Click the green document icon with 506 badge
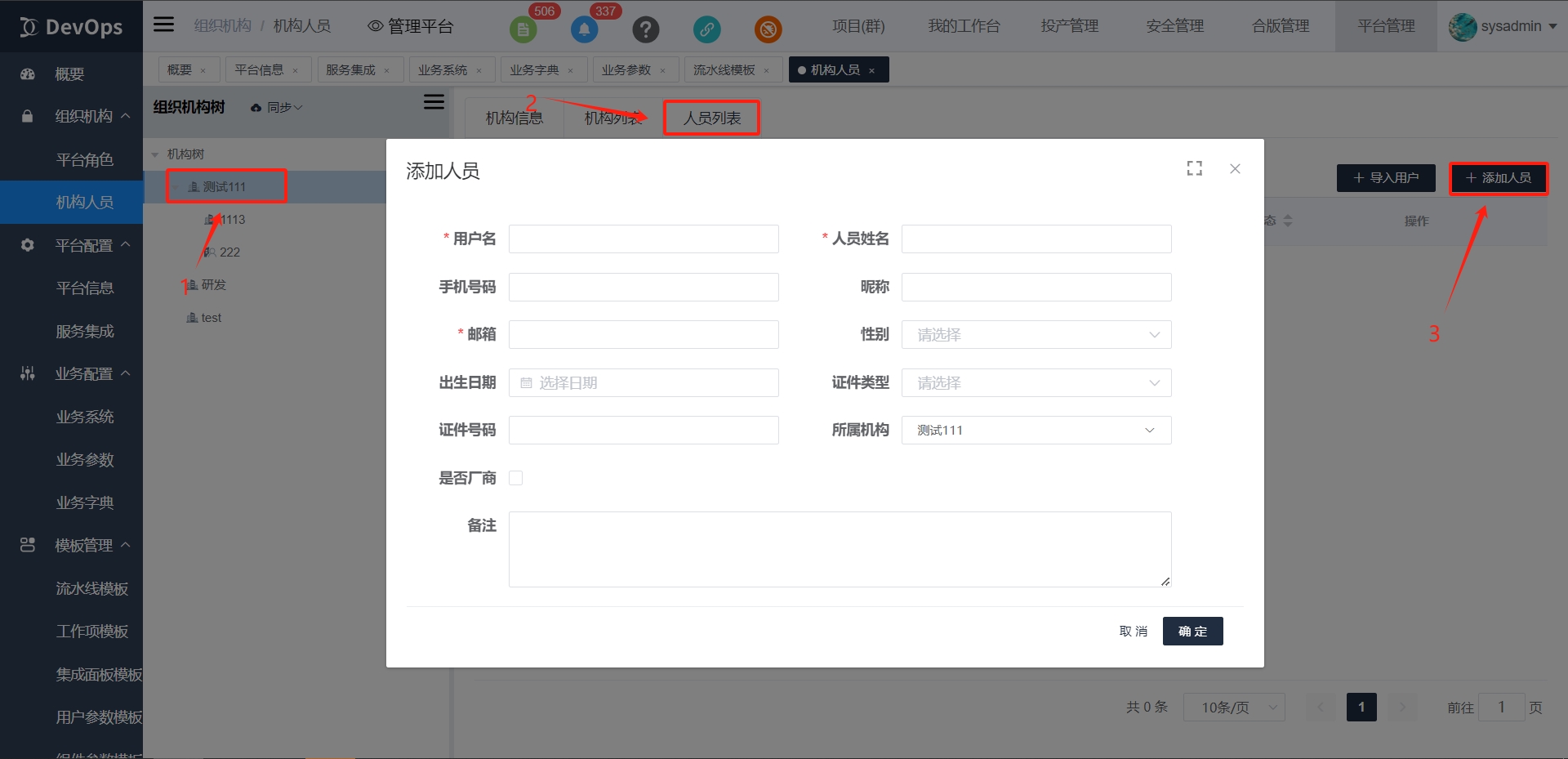Viewport: 1568px width, 759px height. (x=523, y=30)
